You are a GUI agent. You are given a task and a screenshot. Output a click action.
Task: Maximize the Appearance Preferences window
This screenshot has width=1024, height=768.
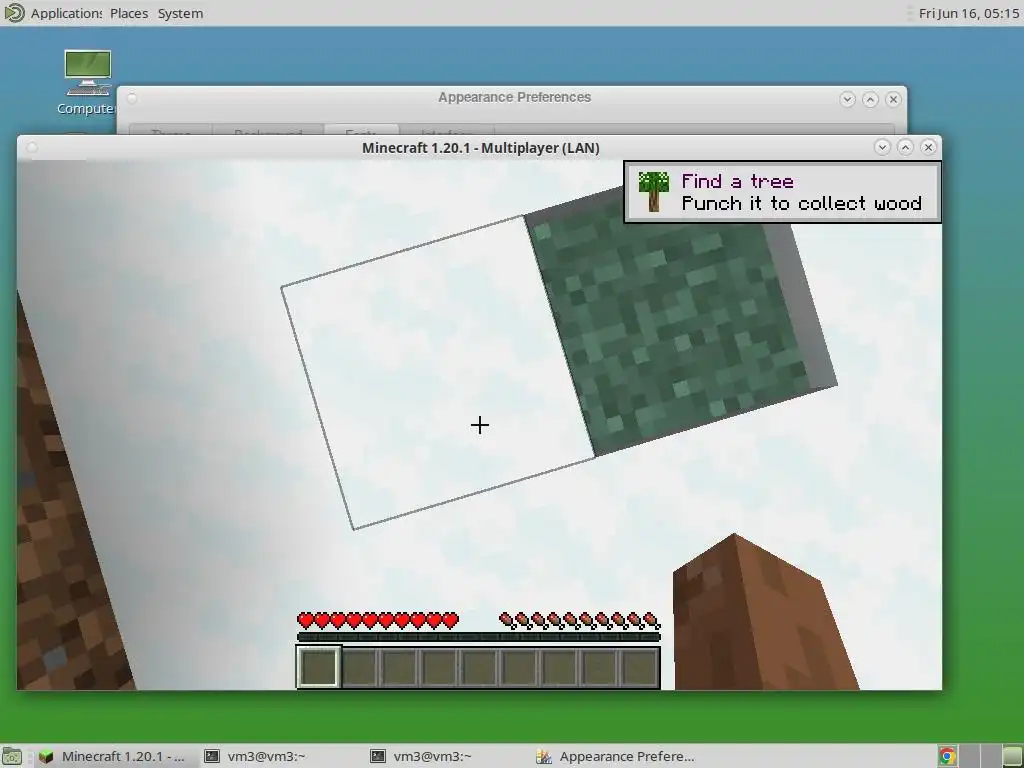(x=871, y=99)
